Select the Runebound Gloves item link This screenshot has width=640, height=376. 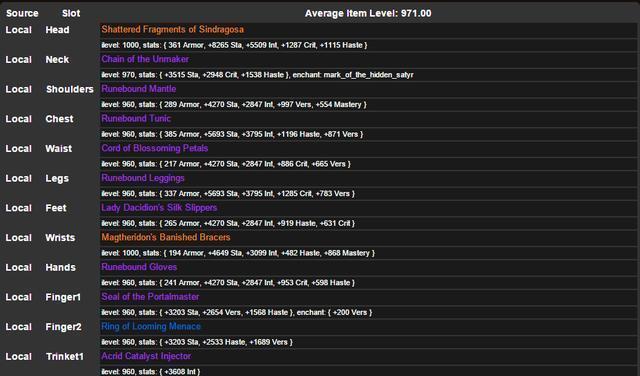(139, 267)
